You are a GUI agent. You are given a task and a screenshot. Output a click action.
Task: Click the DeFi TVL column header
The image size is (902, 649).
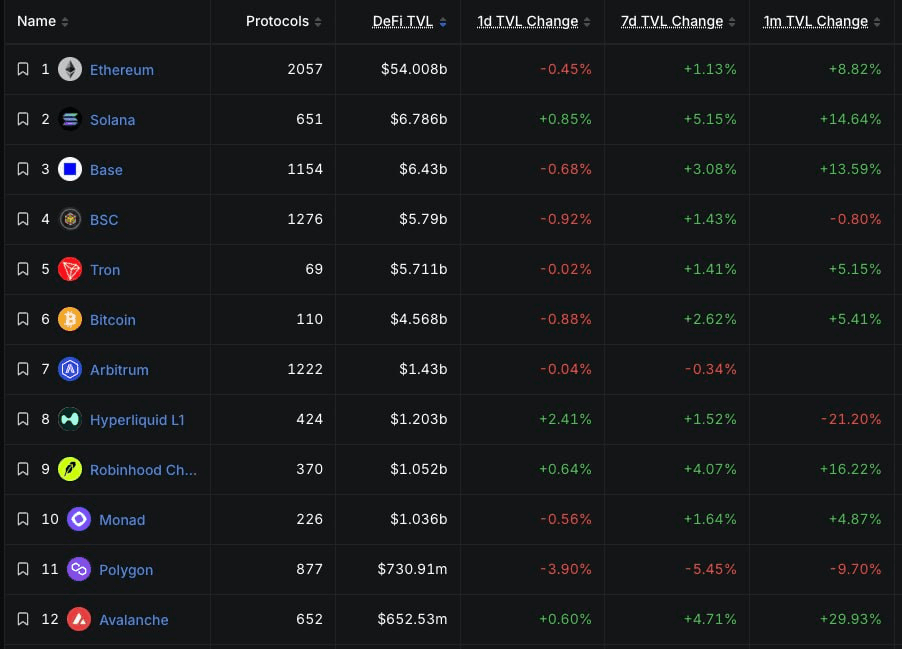click(403, 21)
